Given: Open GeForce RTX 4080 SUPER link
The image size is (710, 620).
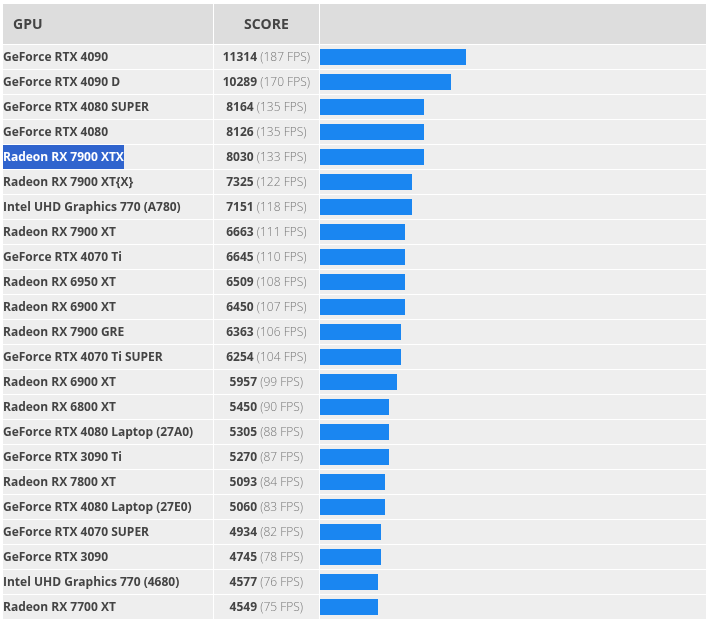Looking at the screenshot, I should 76,107.
